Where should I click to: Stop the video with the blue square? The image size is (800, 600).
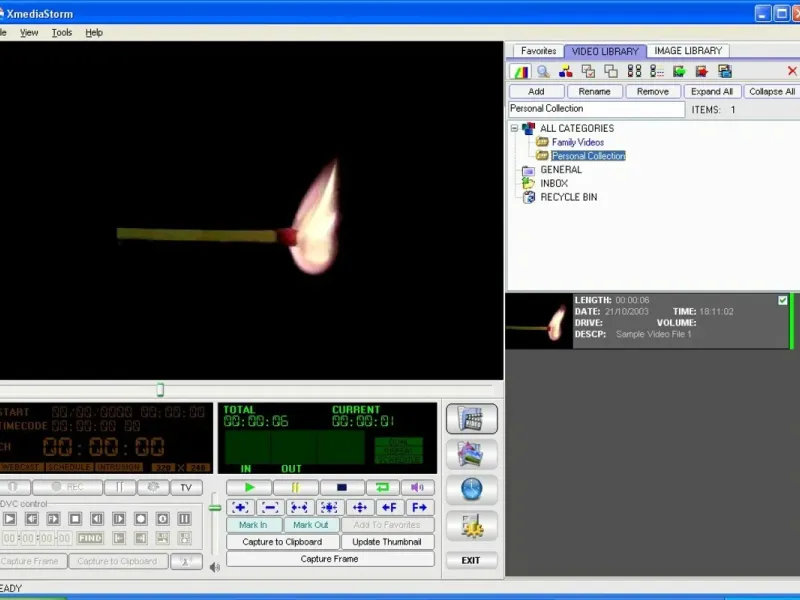342,487
